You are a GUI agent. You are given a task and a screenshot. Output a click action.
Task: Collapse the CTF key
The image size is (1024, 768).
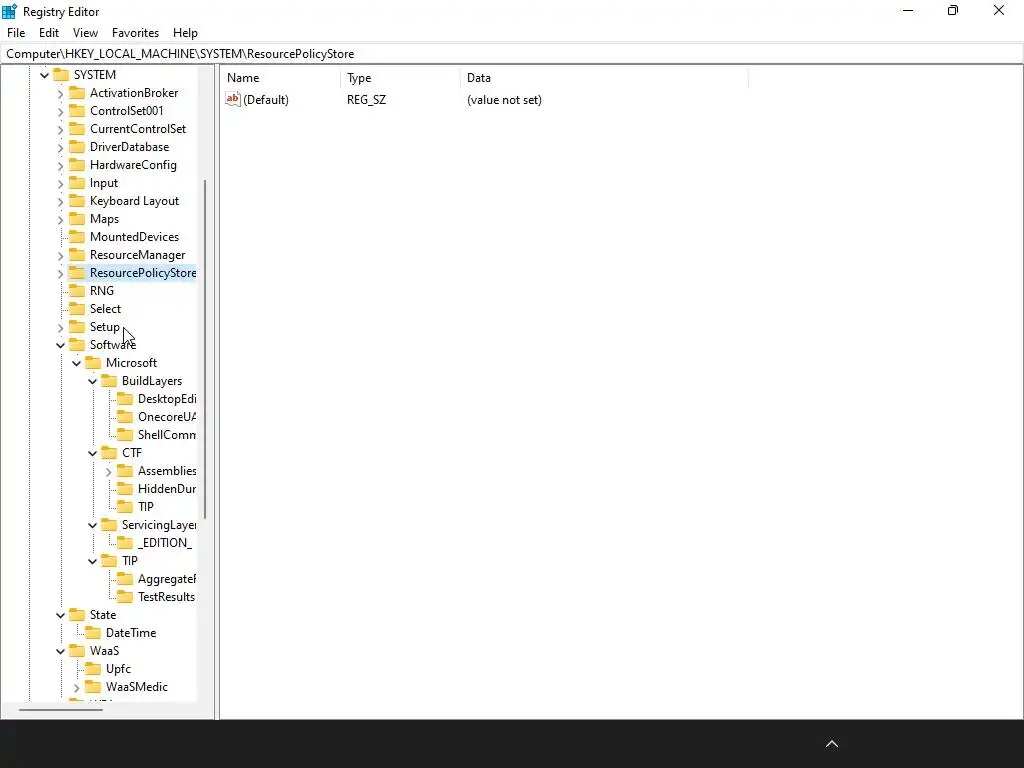click(92, 453)
